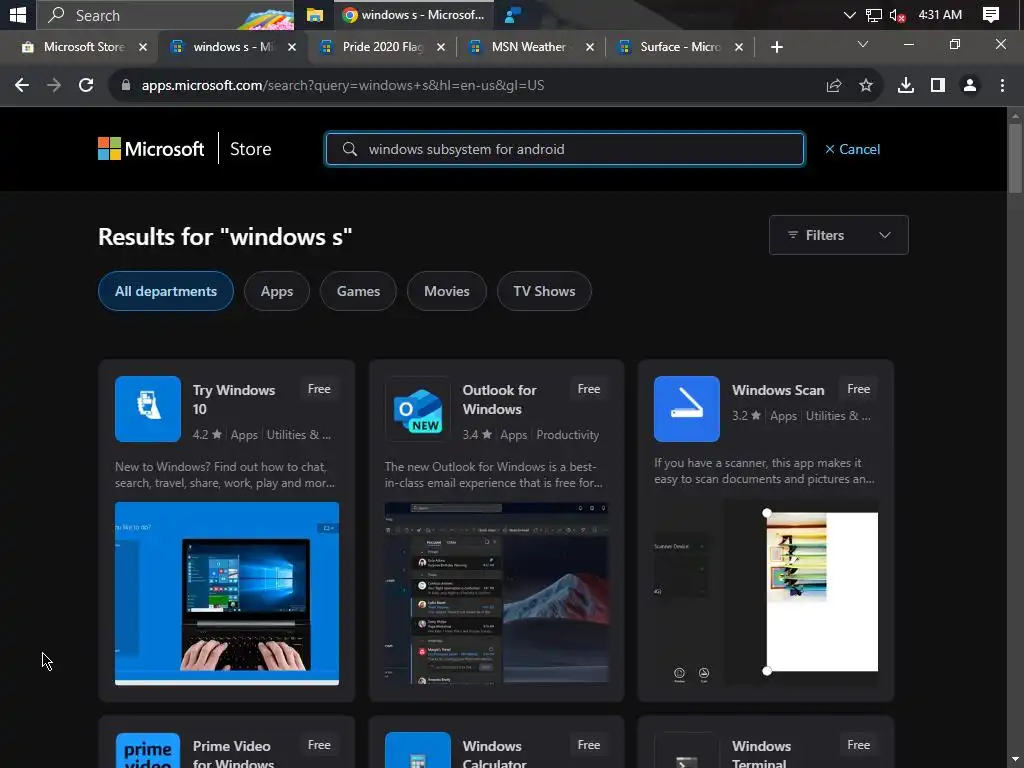The width and height of the screenshot is (1024, 768).
Task: Switch to Chrome window in taskbar
Action: (x=414, y=14)
